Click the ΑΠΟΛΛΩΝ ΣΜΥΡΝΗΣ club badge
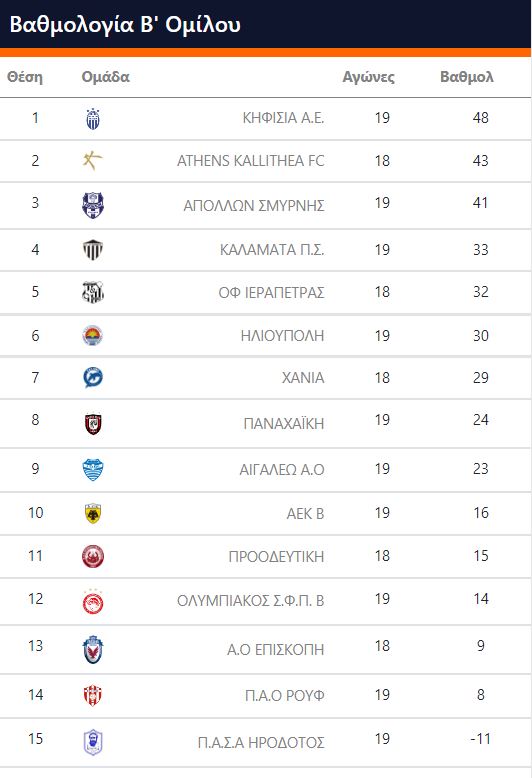 click(x=93, y=205)
